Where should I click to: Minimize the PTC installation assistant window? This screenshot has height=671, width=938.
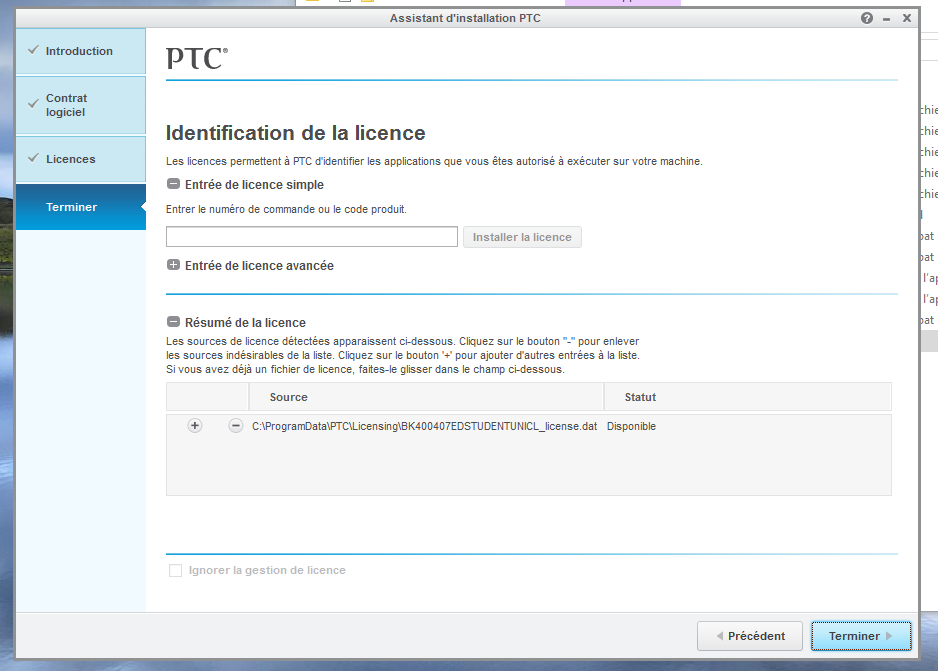(887, 19)
